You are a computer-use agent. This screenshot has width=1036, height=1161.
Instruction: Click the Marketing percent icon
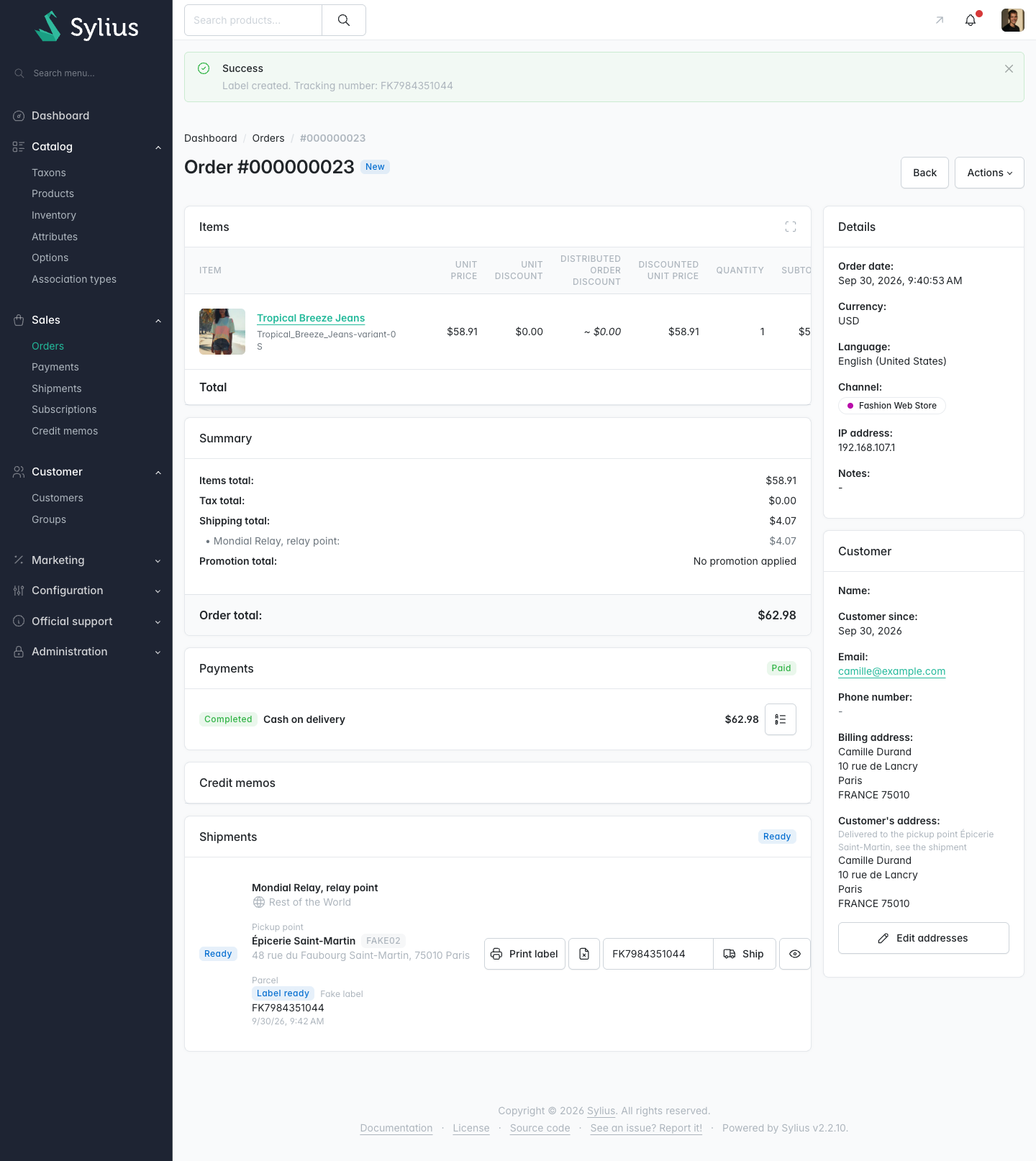coord(19,560)
